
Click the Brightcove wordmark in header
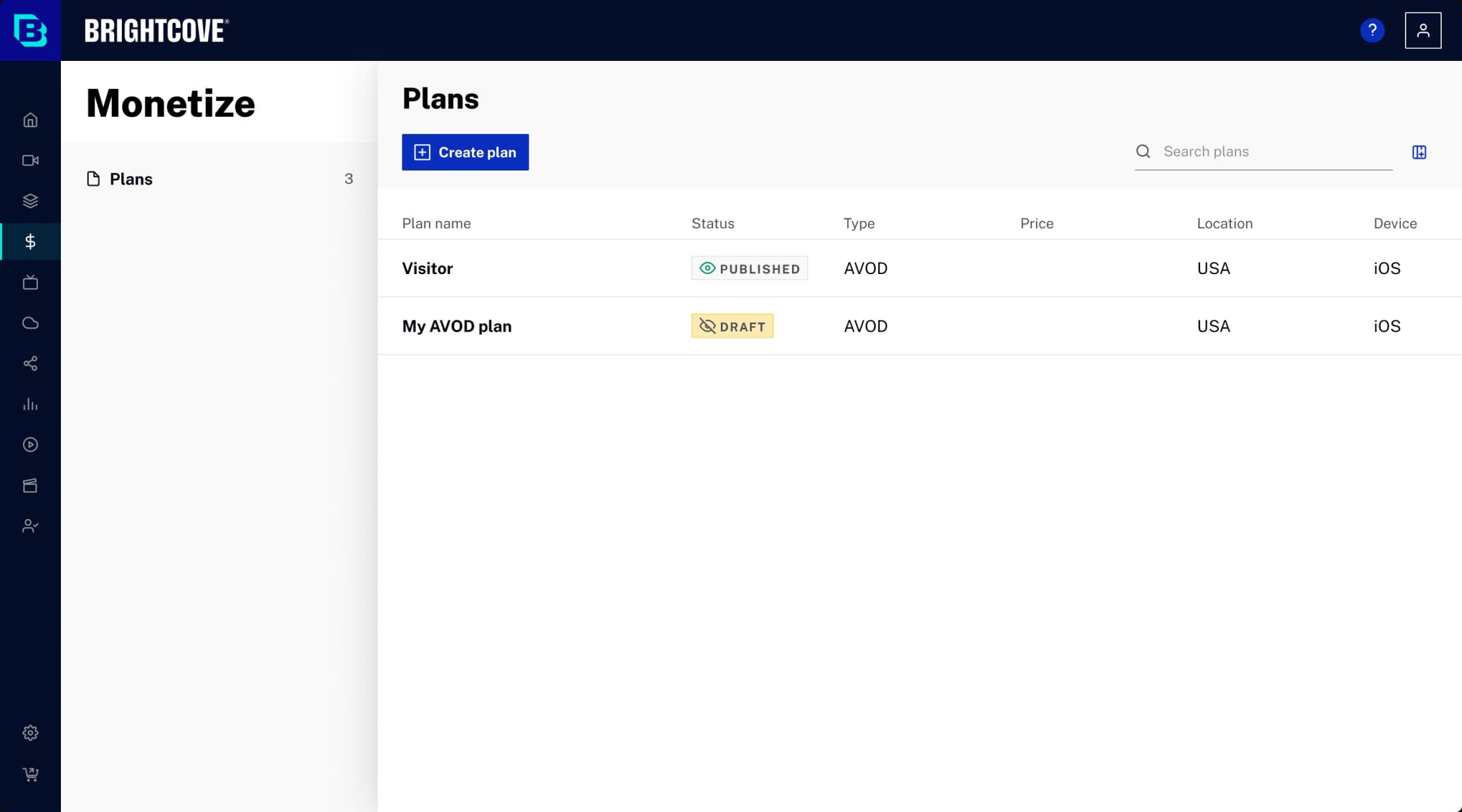coord(157,30)
